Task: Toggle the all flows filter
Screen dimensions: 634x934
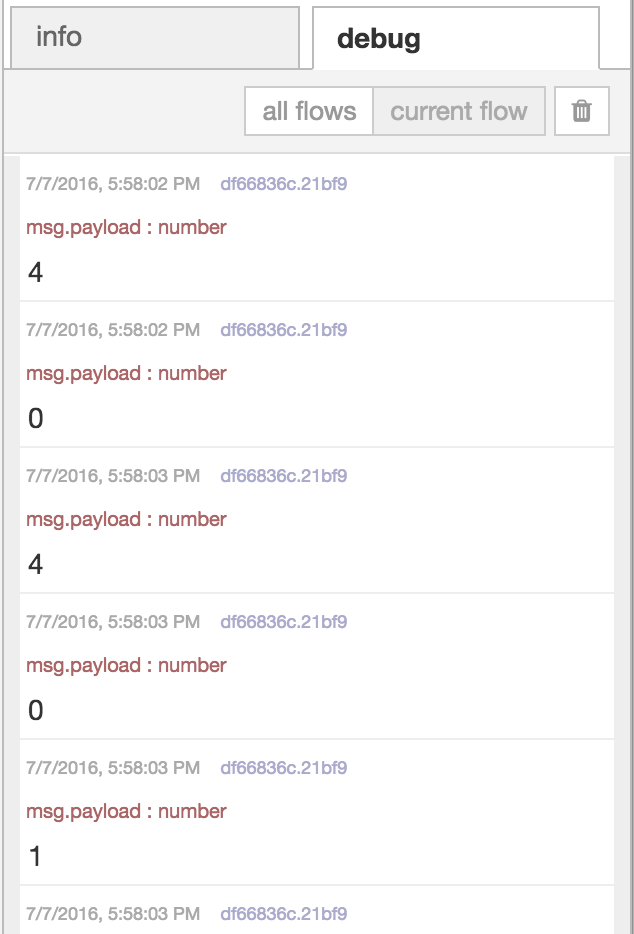Action: pos(309,111)
